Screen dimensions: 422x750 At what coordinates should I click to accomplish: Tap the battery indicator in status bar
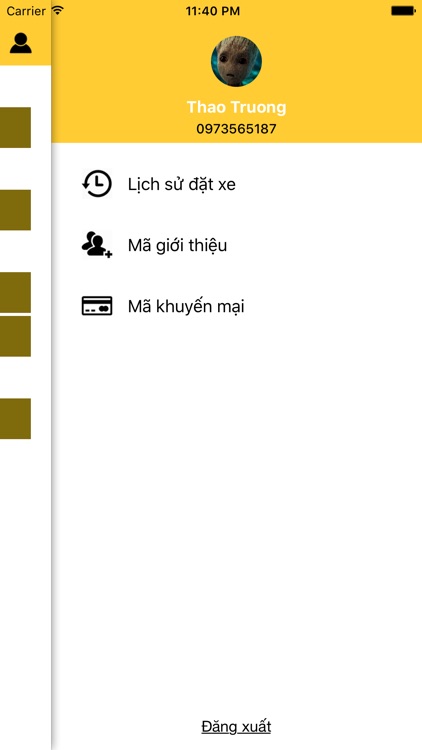tap(403, 11)
